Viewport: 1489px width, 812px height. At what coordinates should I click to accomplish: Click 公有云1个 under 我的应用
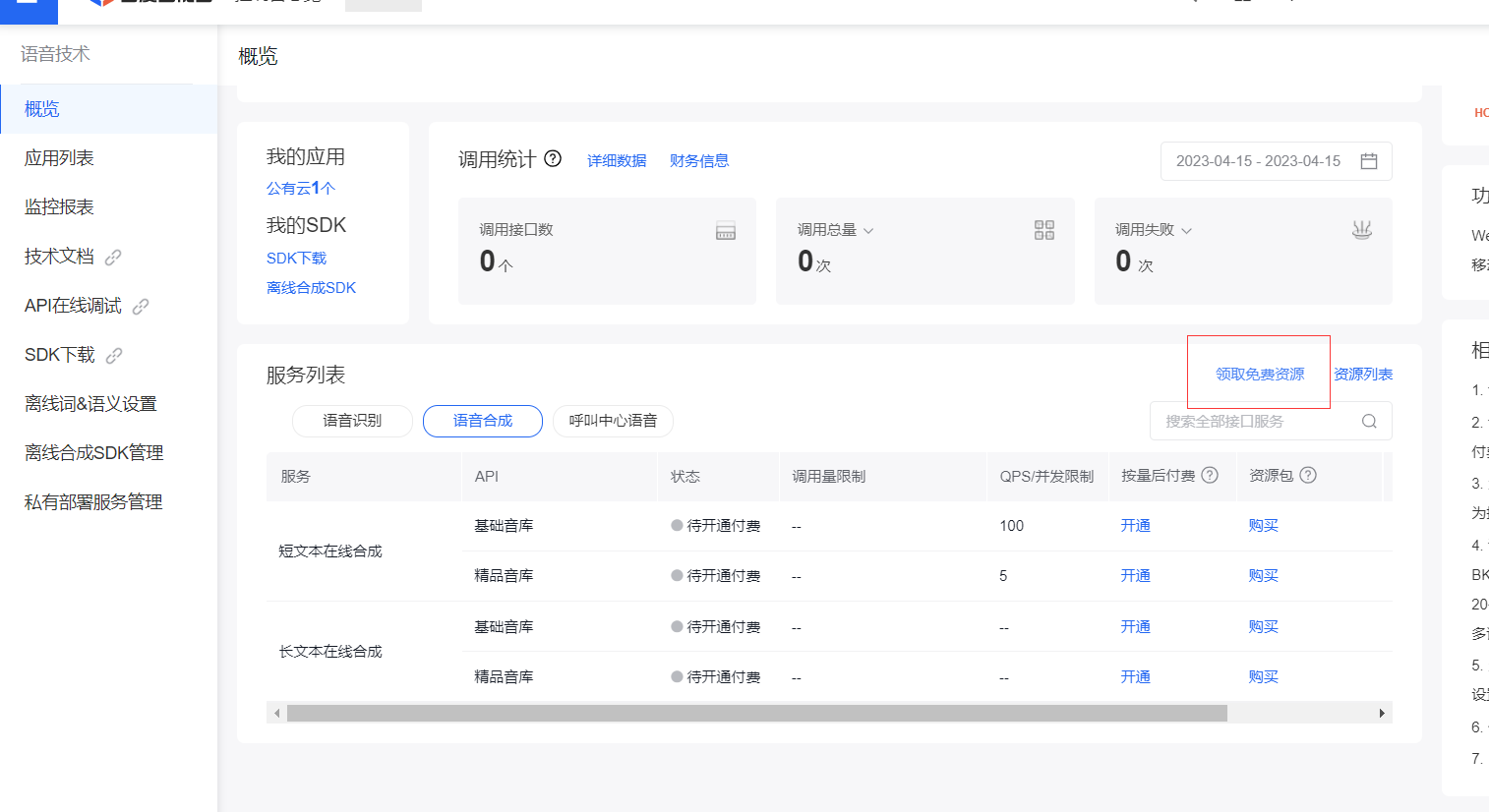click(301, 188)
